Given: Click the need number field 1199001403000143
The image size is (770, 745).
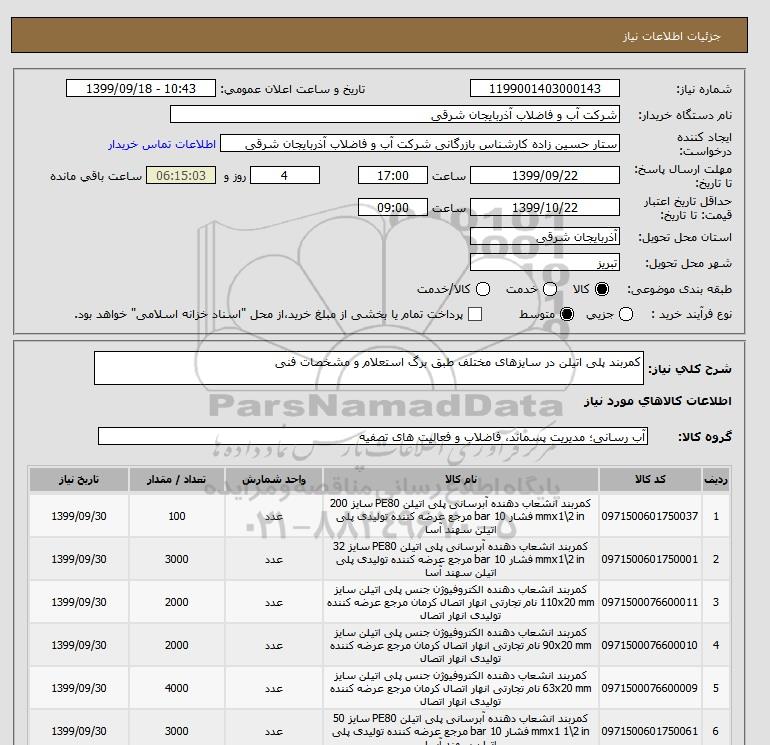Looking at the screenshot, I should (545, 88).
